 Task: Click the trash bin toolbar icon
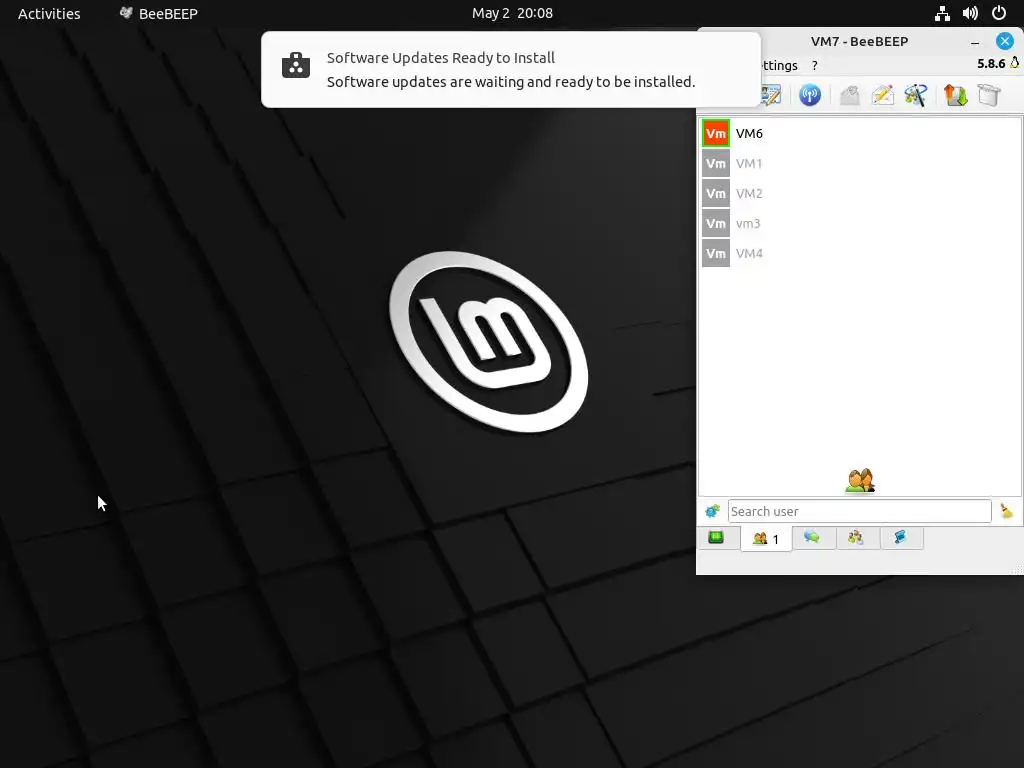click(989, 95)
